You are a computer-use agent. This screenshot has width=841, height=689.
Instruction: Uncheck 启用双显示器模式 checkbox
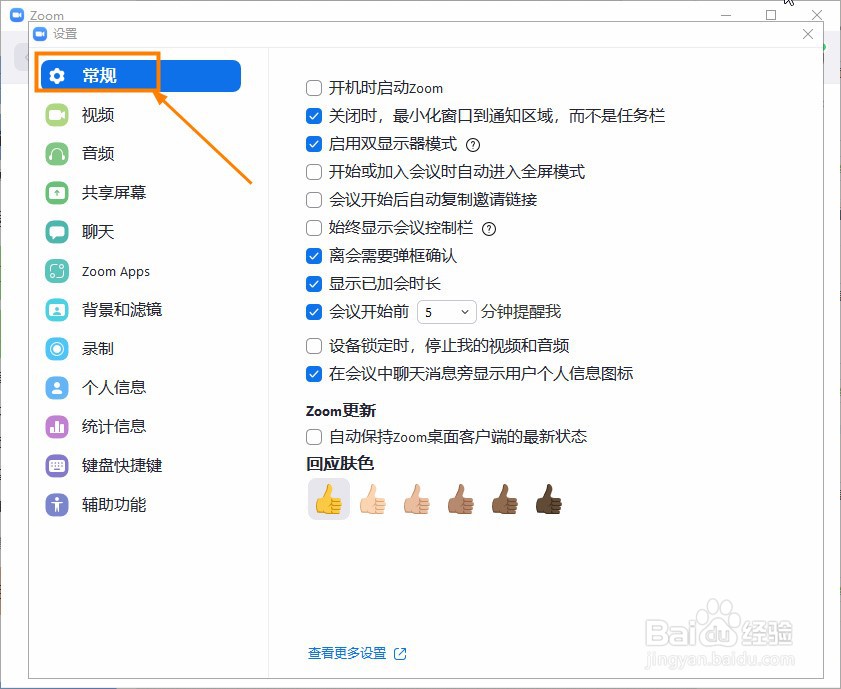pos(314,144)
